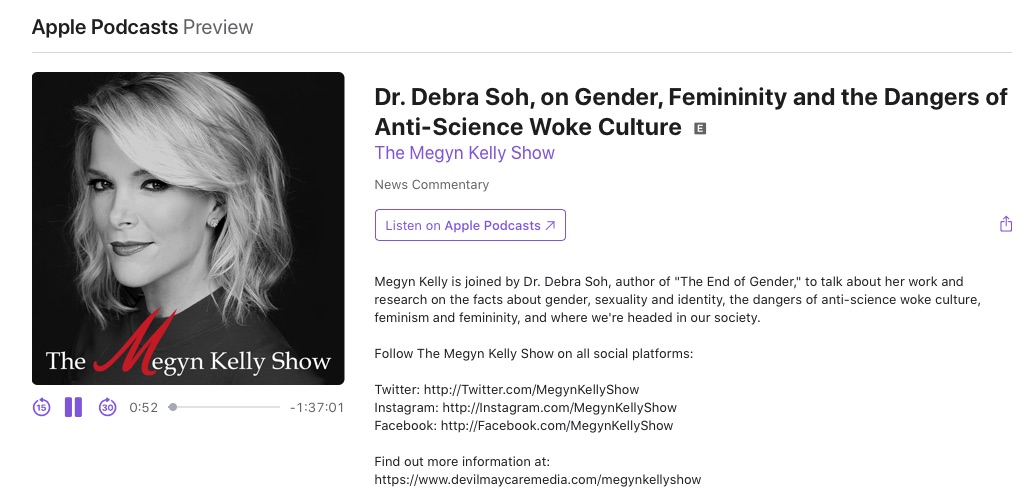1022x502 pixels.
Task: Seek using the episode progress bar
Action: point(226,407)
